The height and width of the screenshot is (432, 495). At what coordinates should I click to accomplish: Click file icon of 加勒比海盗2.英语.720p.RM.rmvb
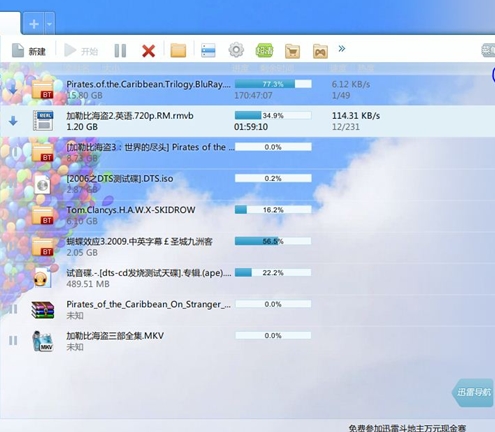[x=43, y=120]
